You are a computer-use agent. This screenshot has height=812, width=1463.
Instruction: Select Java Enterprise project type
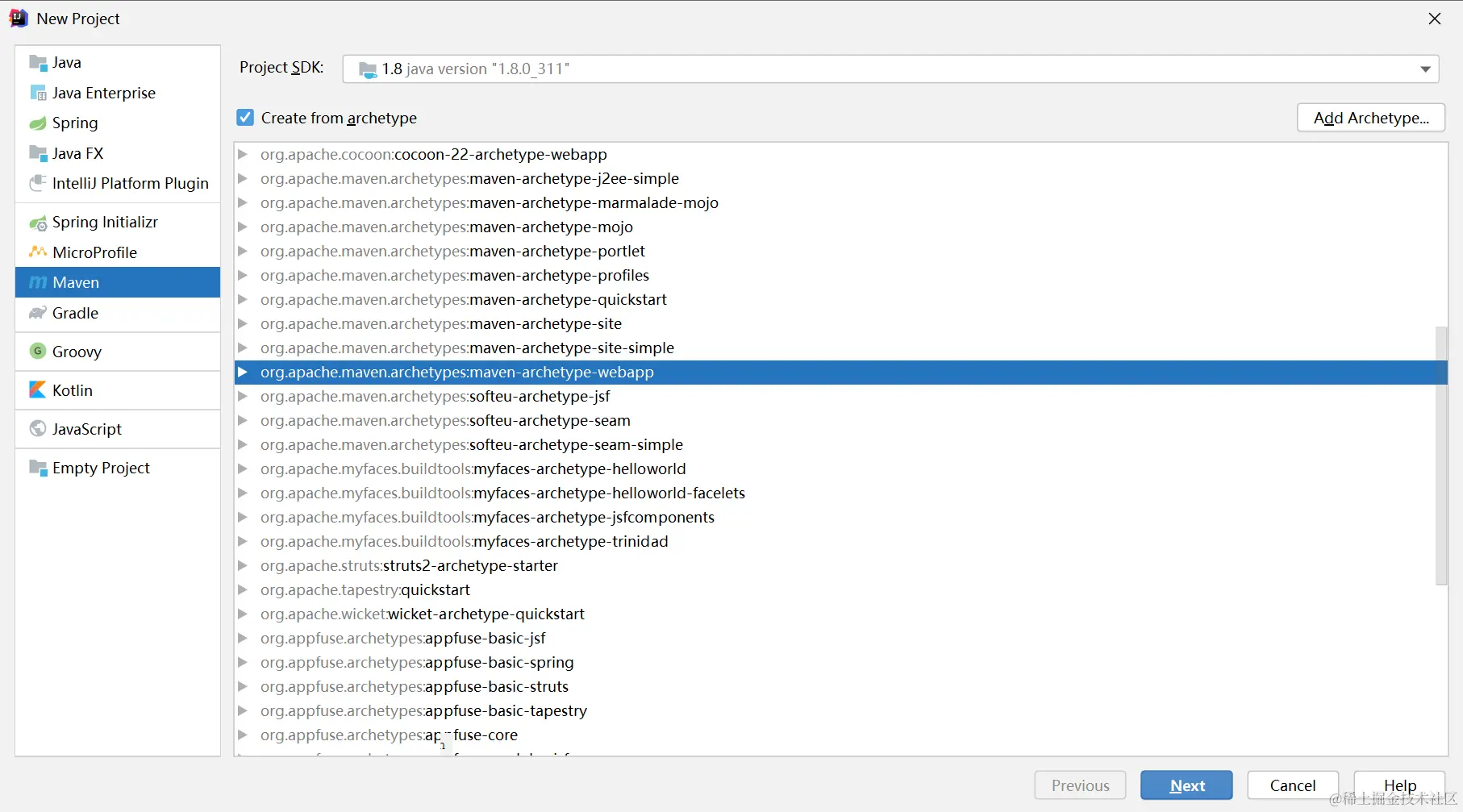(118, 94)
